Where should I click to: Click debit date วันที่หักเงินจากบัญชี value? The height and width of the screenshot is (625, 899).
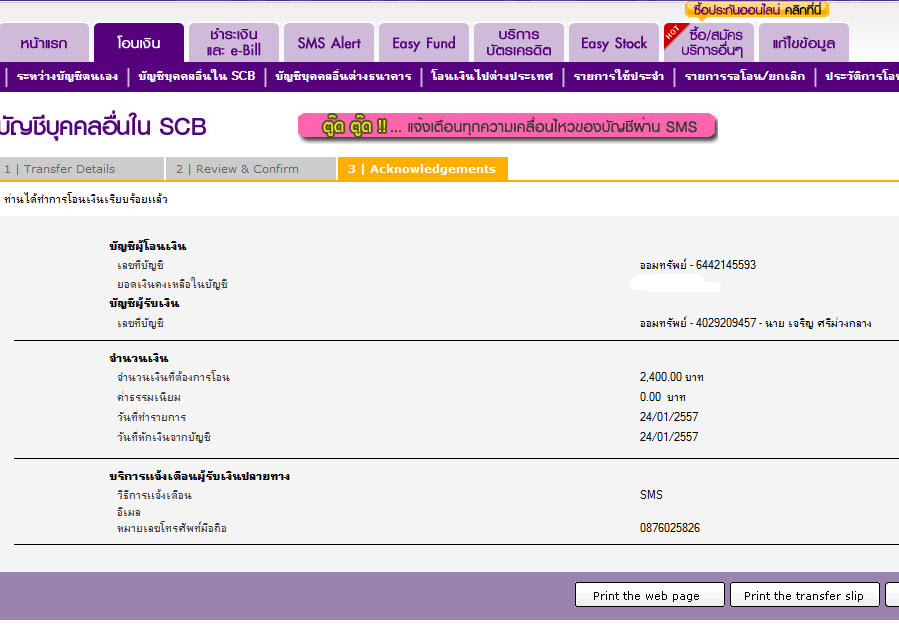point(669,437)
